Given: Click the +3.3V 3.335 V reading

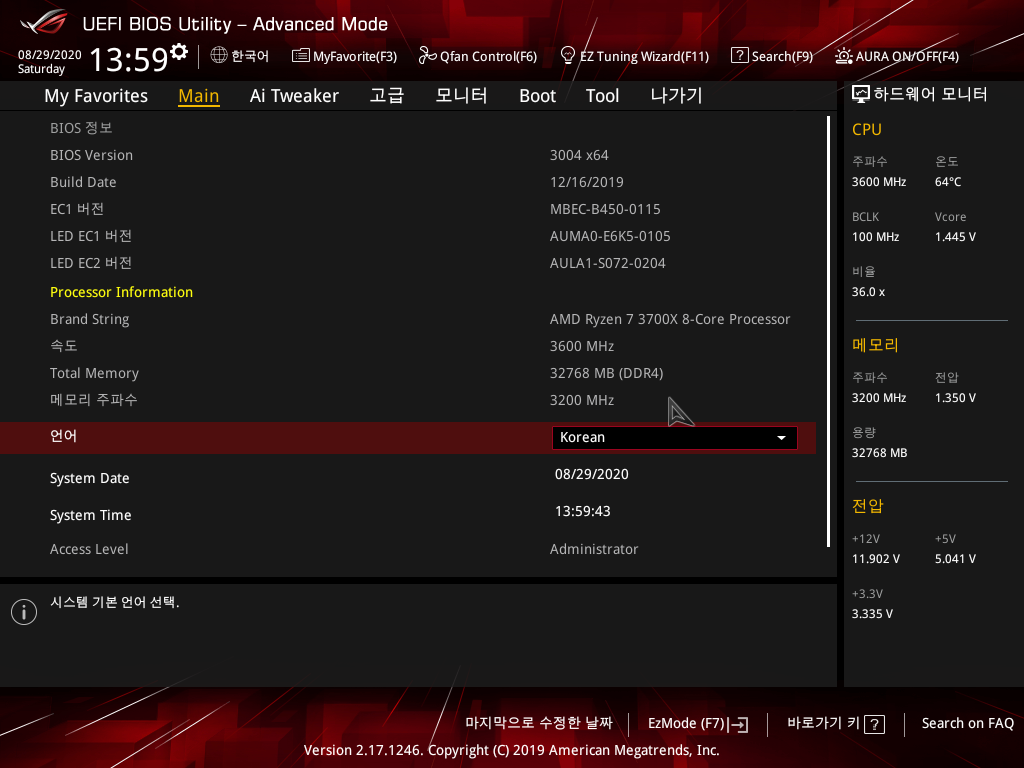Looking at the screenshot, I should [x=872, y=614].
